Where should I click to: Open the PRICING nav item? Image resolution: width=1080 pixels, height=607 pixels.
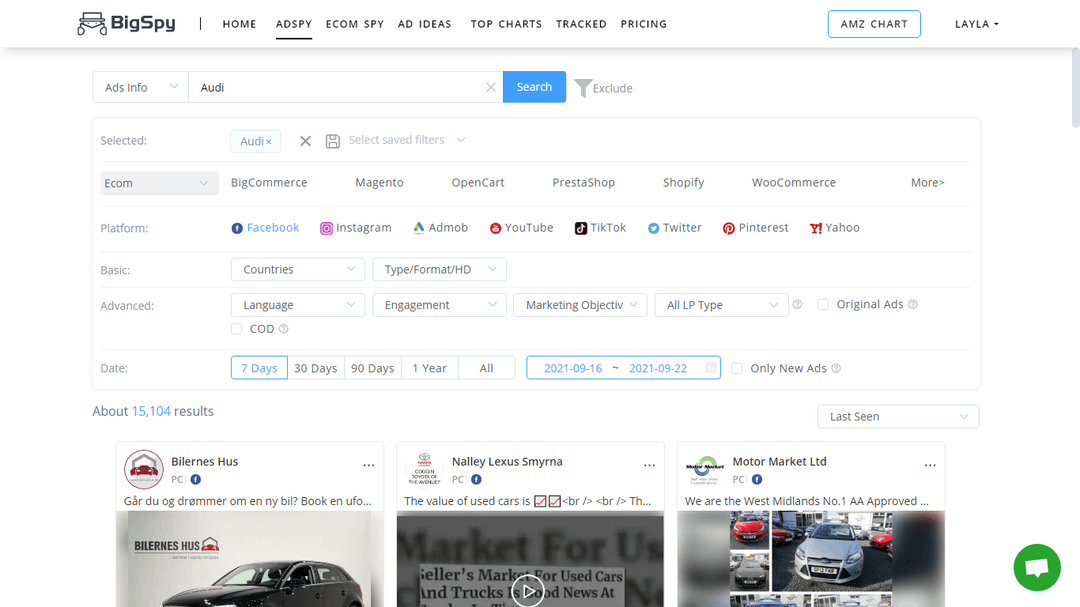pos(644,24)
